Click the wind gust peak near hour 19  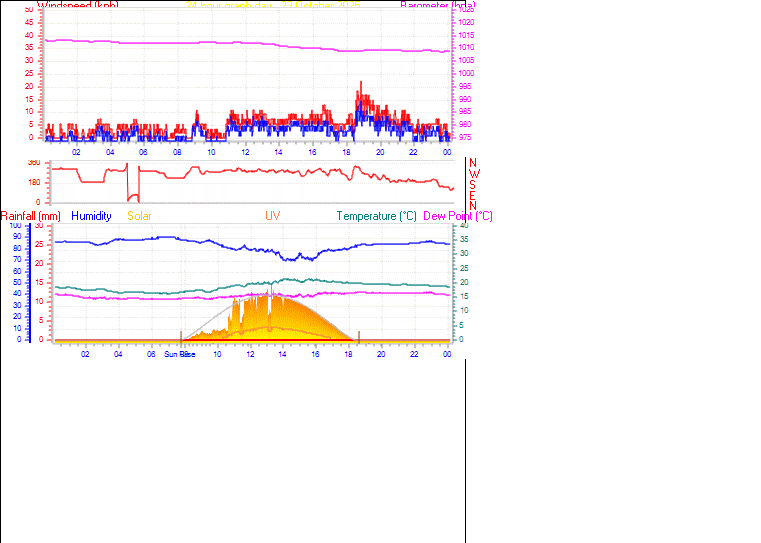pos(360,84)
